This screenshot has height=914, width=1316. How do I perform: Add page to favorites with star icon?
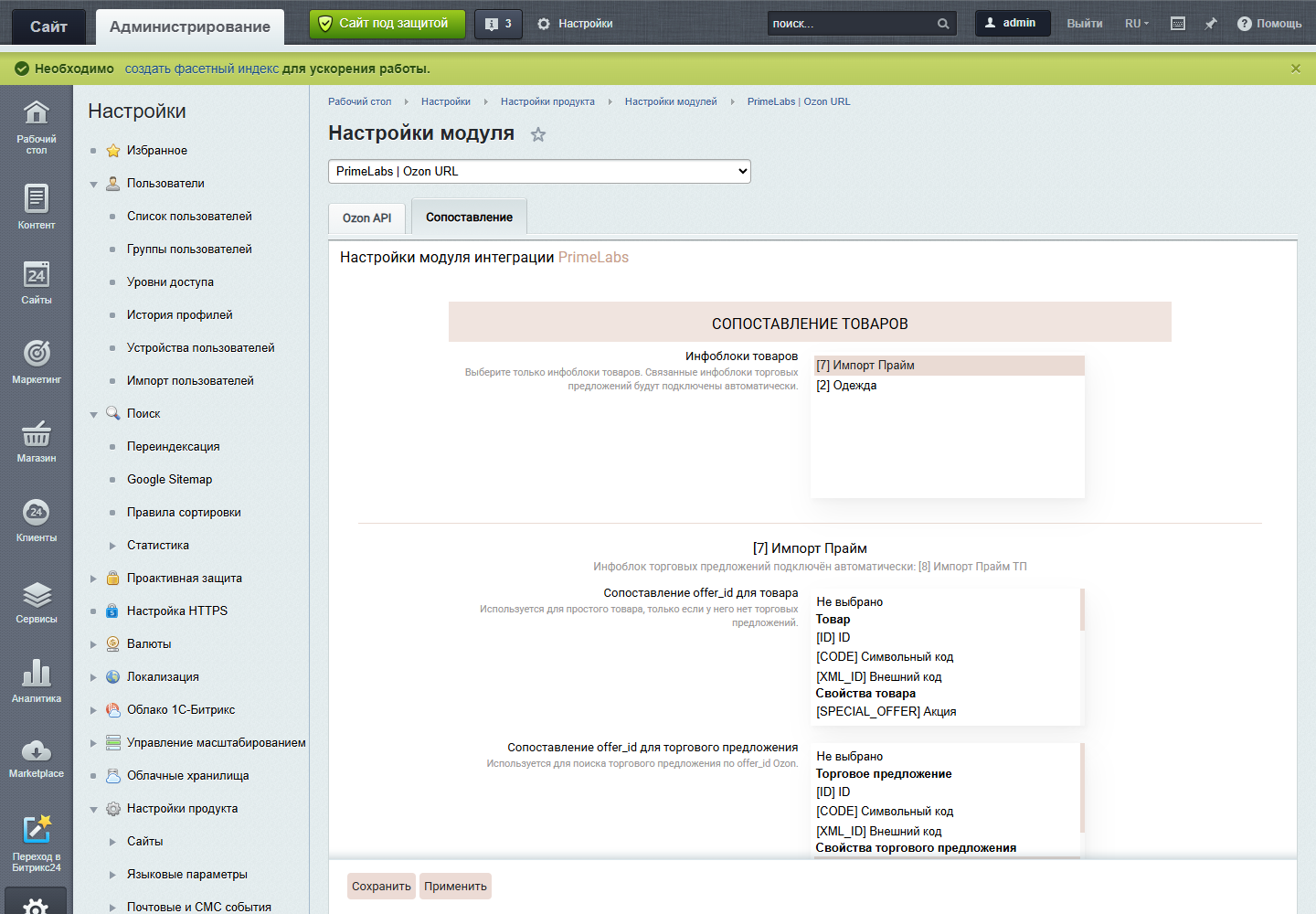[538, 134]
